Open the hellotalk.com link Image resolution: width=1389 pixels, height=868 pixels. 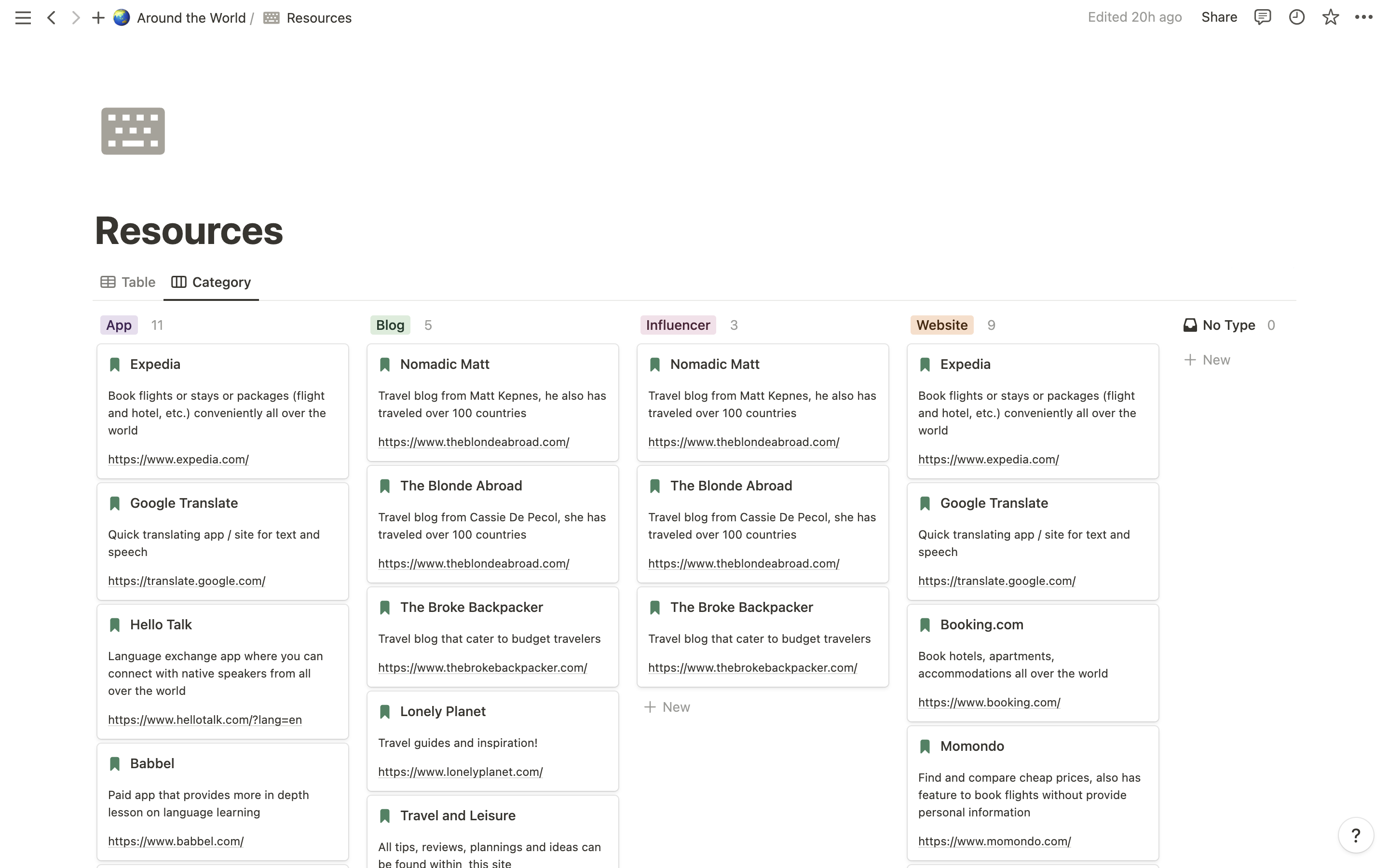point(205,719)
